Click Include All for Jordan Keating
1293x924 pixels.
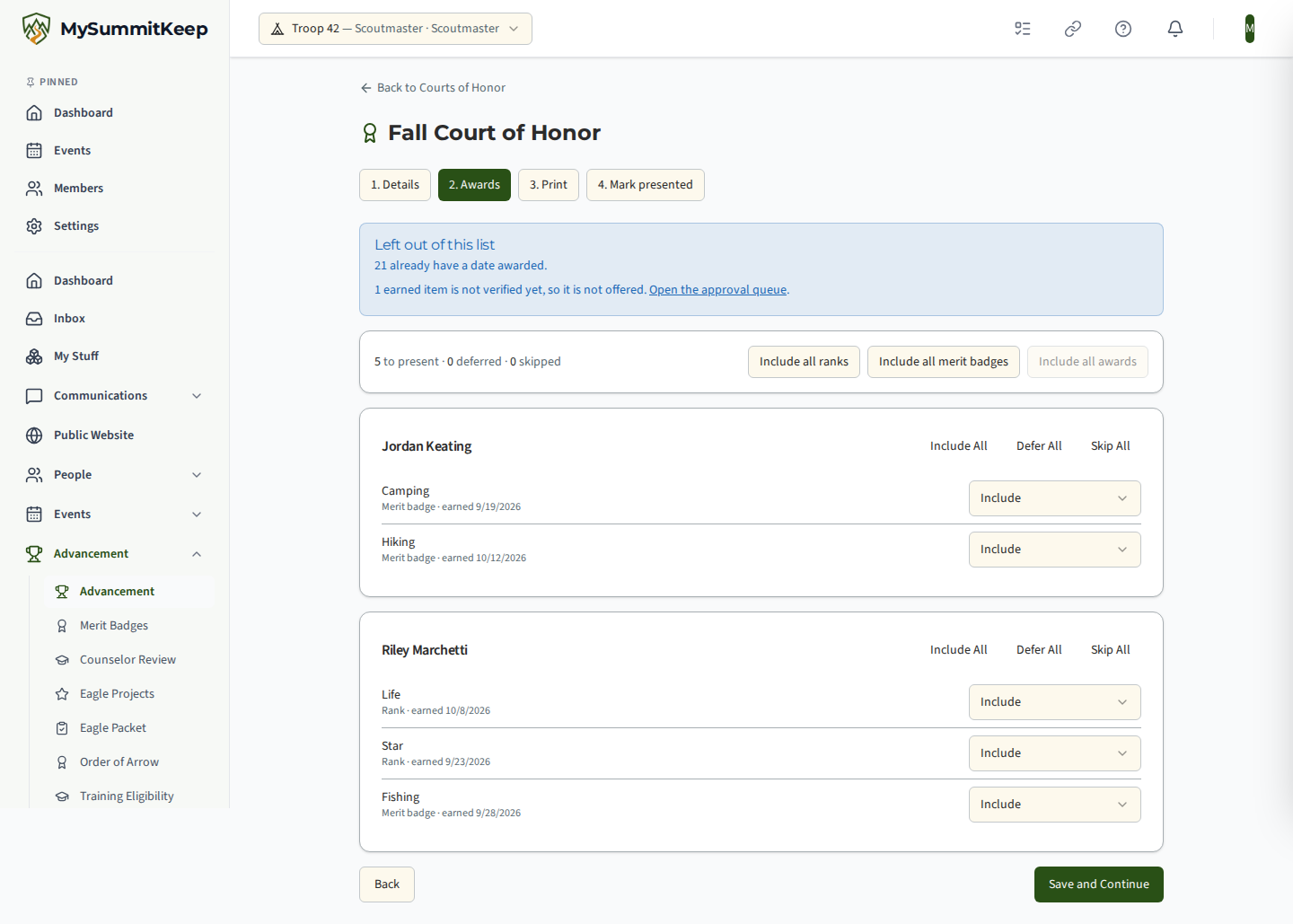pos(958,446)
